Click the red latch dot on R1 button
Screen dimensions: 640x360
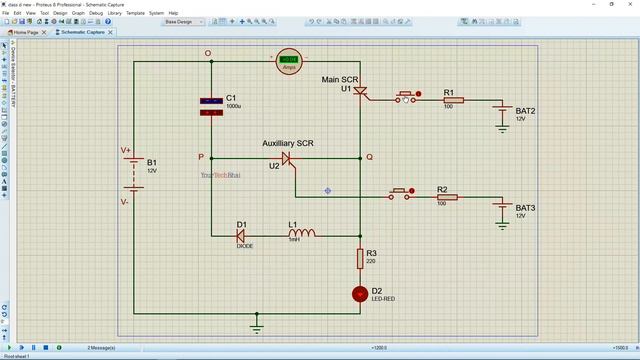[418, 94]
